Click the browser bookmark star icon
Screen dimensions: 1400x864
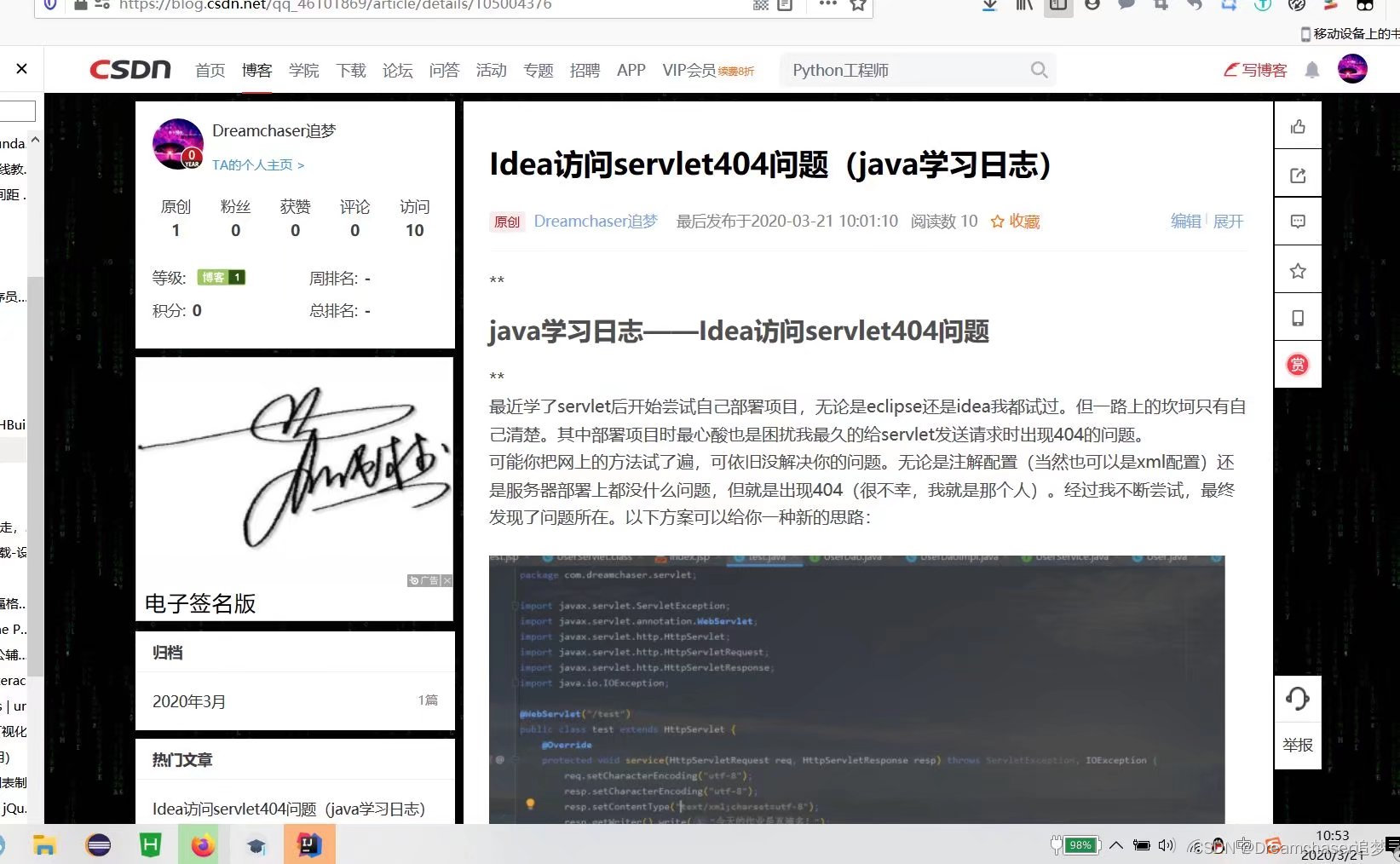click(858, 4)
